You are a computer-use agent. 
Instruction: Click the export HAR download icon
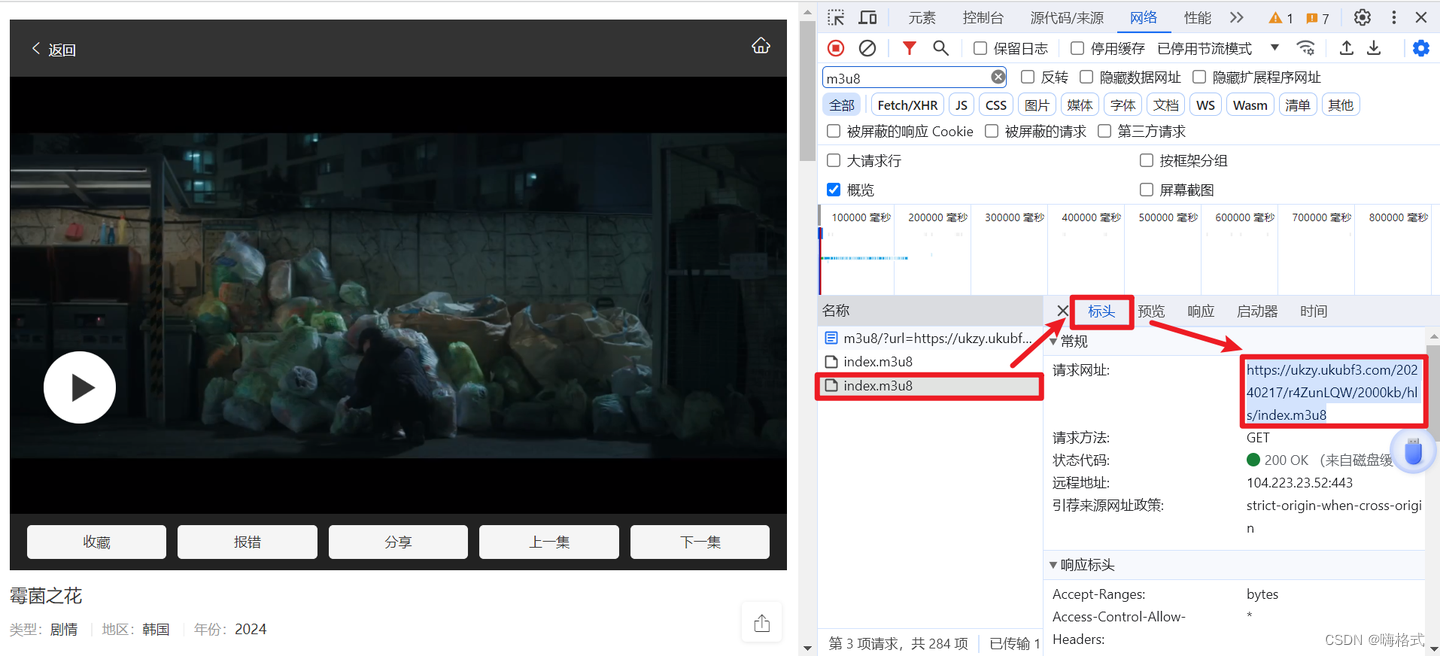click(1374, 48)
